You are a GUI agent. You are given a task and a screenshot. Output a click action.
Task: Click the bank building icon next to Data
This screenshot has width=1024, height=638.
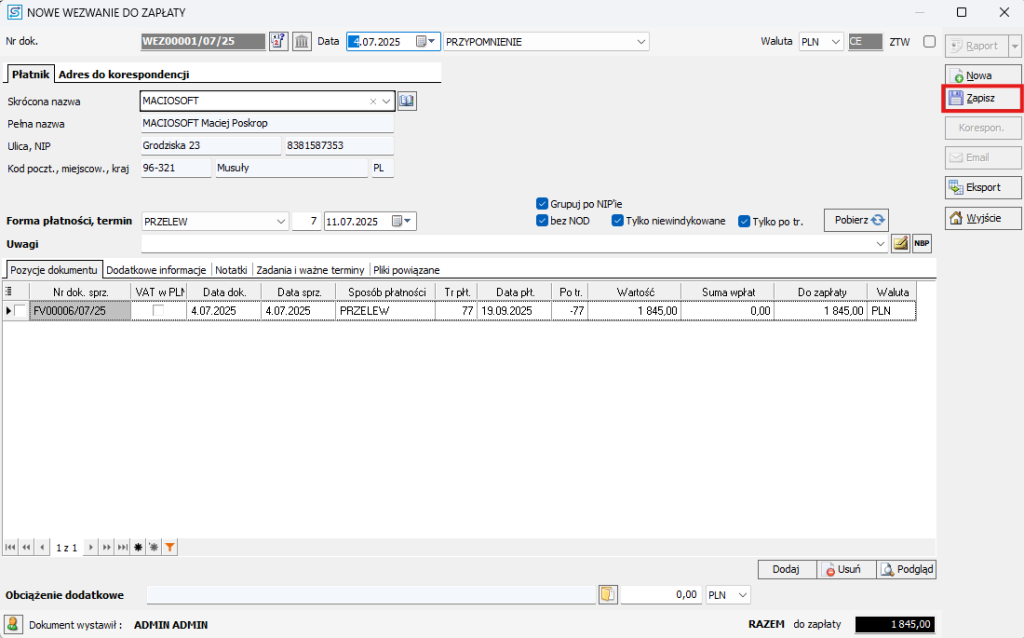click(x=301, y=42)
